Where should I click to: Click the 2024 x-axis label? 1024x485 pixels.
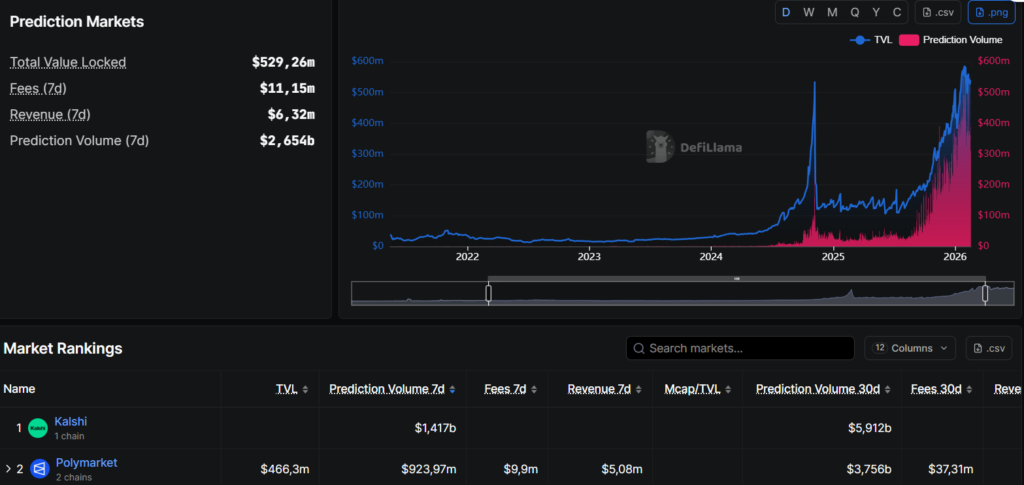[x=711, y=257]
